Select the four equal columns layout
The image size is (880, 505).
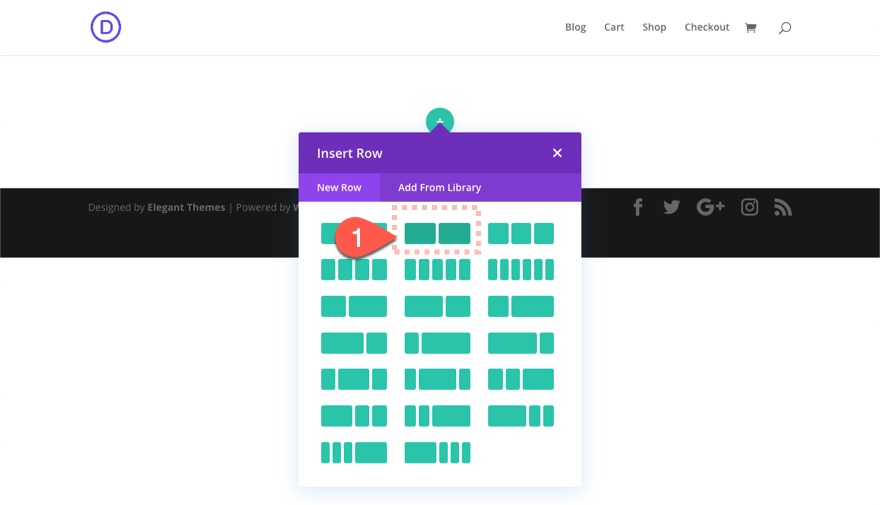click(x=353, y=270)
